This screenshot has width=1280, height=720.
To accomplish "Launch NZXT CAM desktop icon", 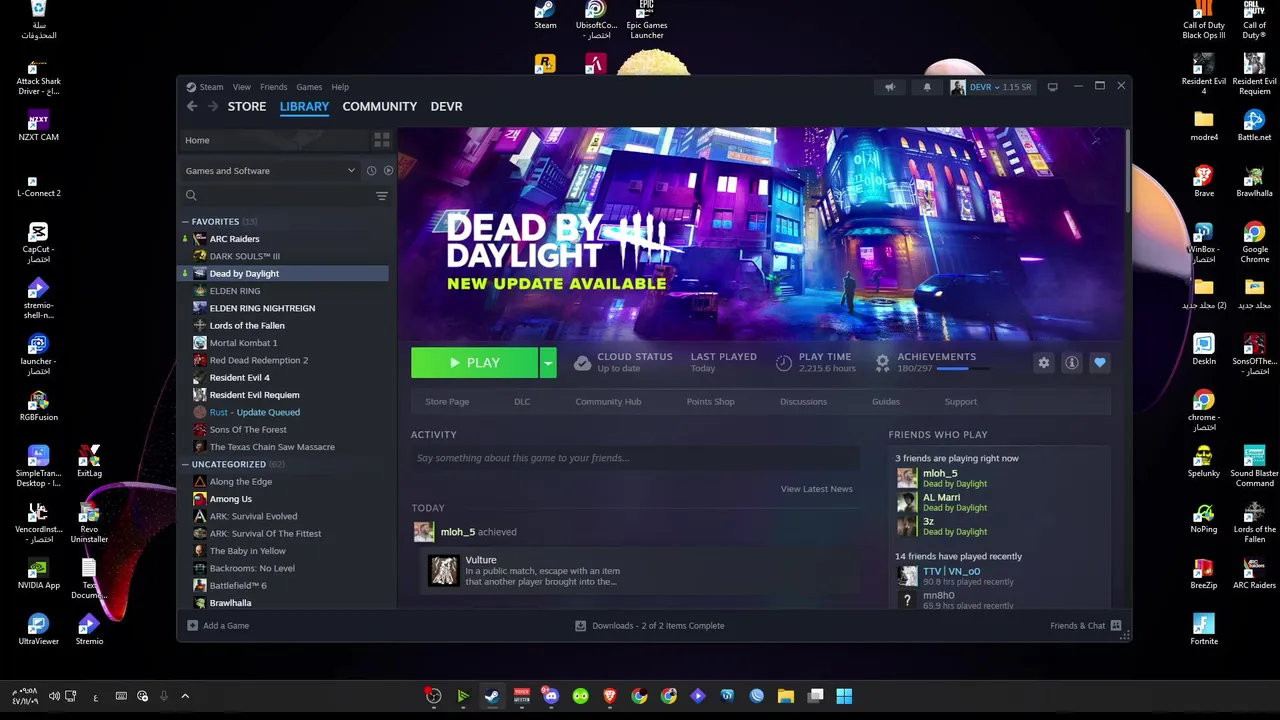I will 38,125.
